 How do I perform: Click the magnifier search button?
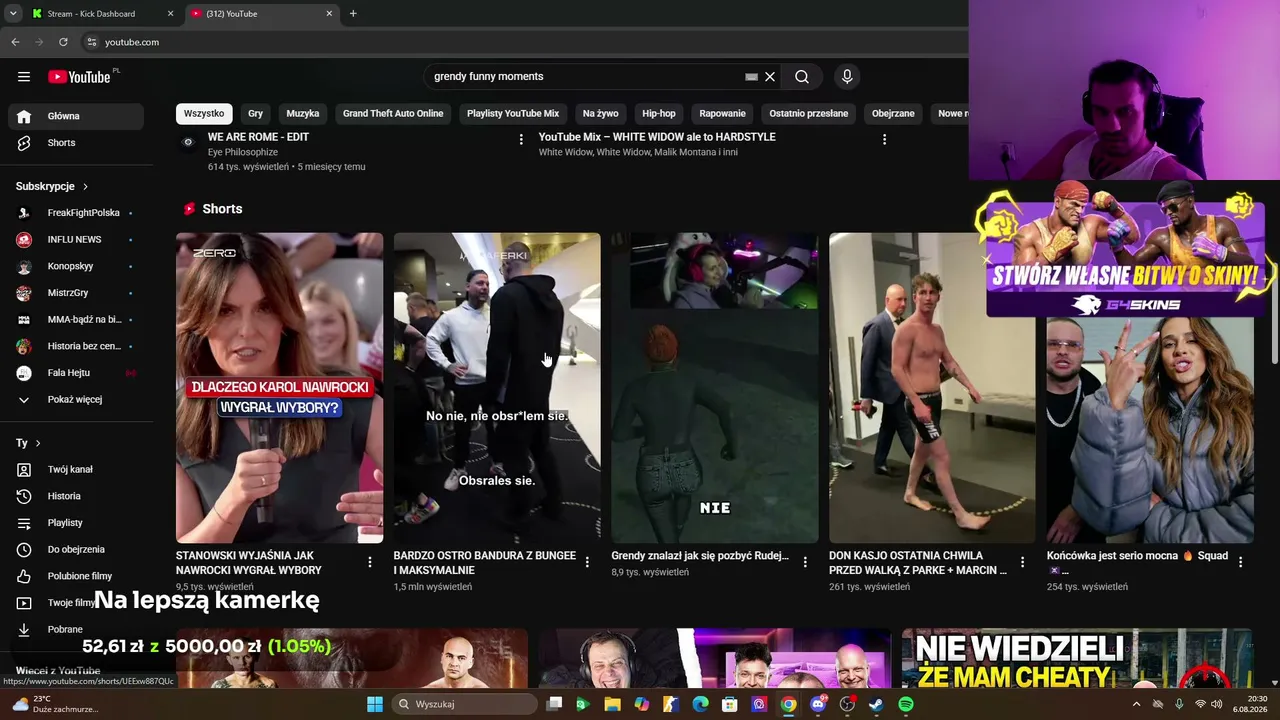802,77
